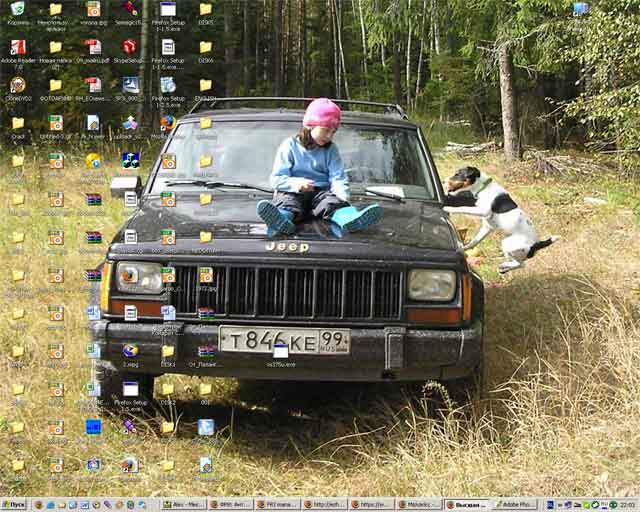Screen dimensions: 640x512
Task: Launch the Mozilla Firefox desktop shortcut
Action: coord(168,123)
